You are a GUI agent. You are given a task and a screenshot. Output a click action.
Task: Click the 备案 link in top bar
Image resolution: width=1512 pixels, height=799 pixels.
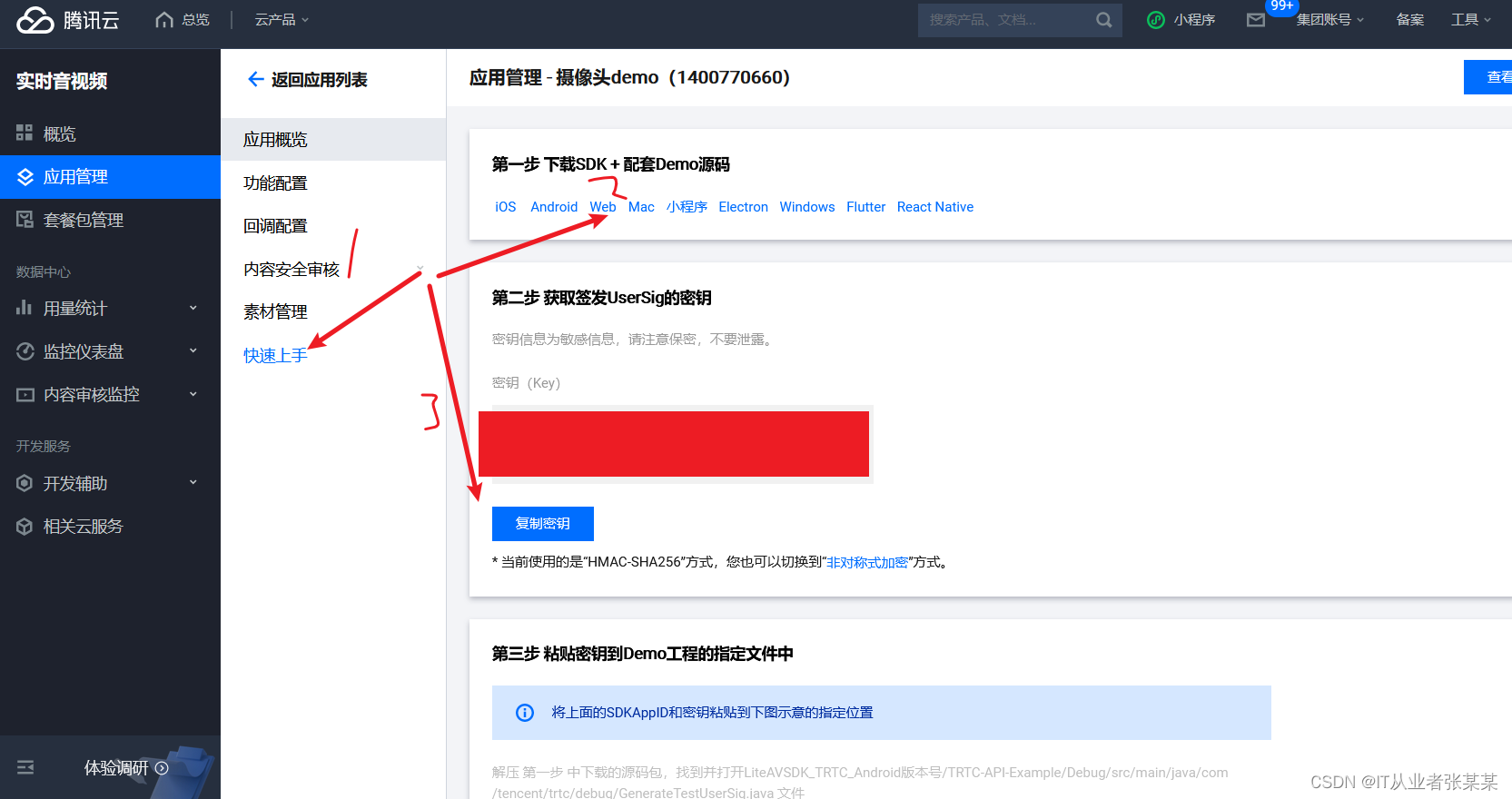1410,19
